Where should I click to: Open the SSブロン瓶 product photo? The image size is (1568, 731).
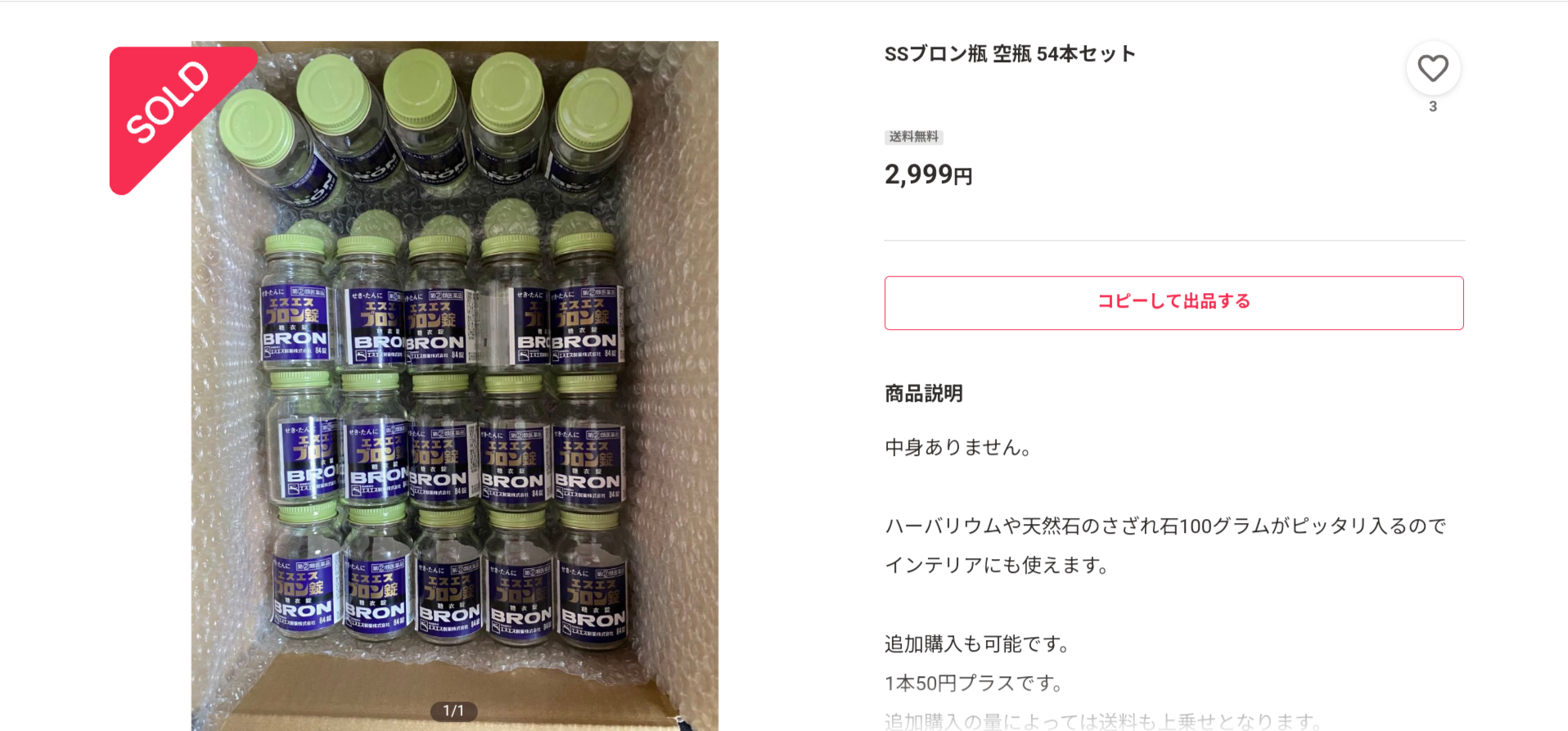pyautogui.click(x=454, y=386)
